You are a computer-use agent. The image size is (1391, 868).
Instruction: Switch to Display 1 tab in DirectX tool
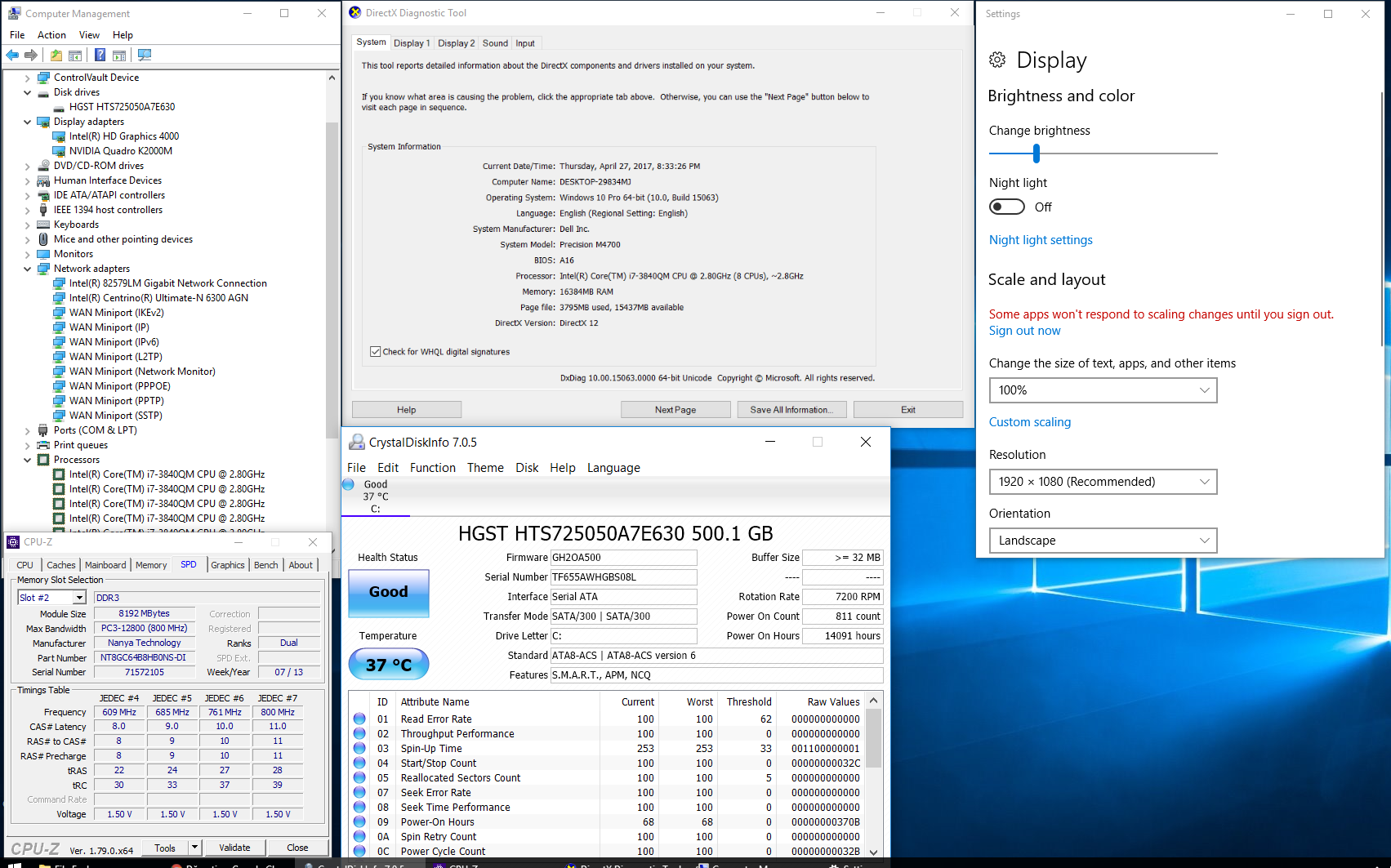pos(411,43)
